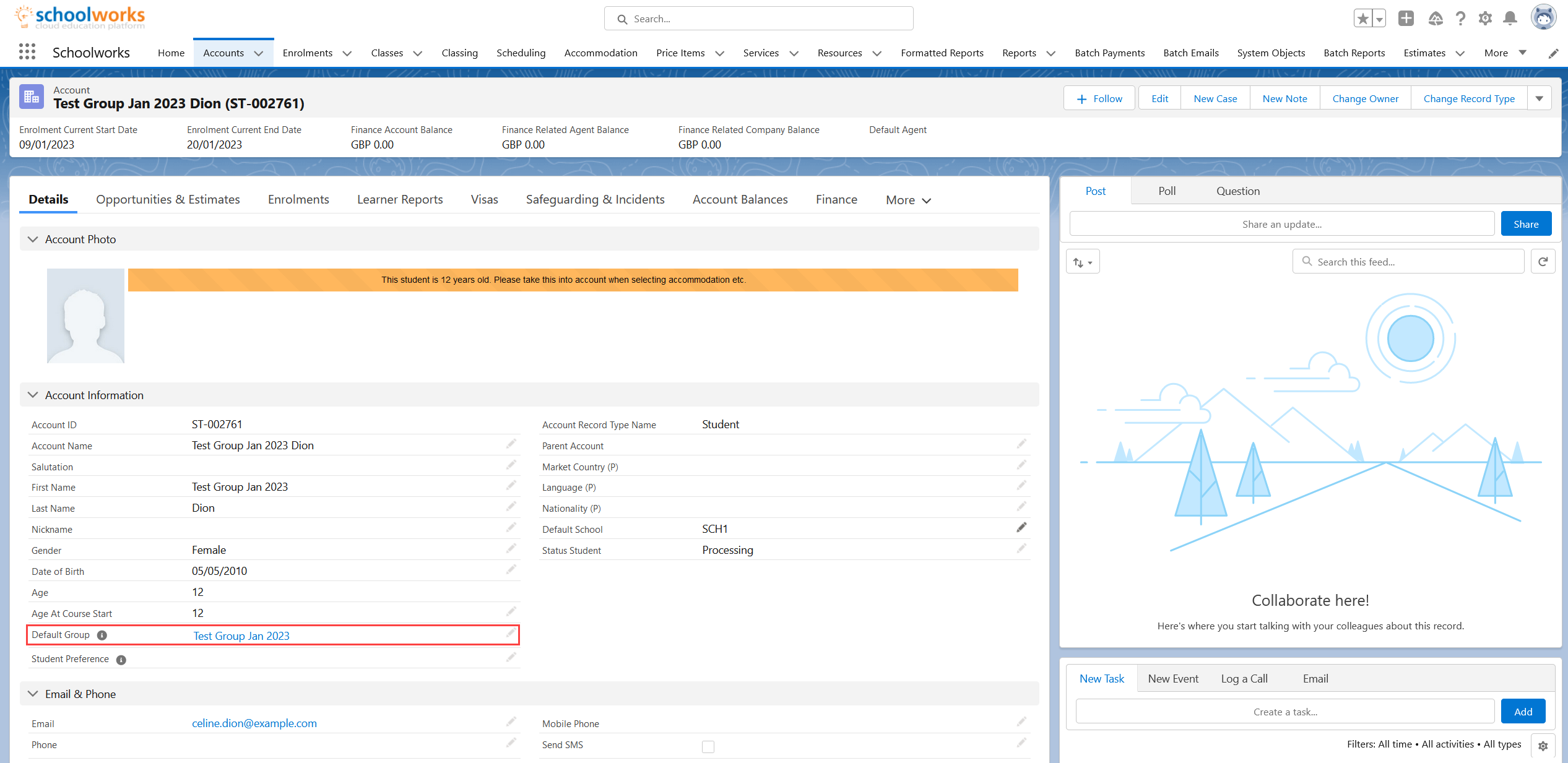Click the Share an update field
This screenshot has width=1568, height=763.
[x=1281, y=224]
